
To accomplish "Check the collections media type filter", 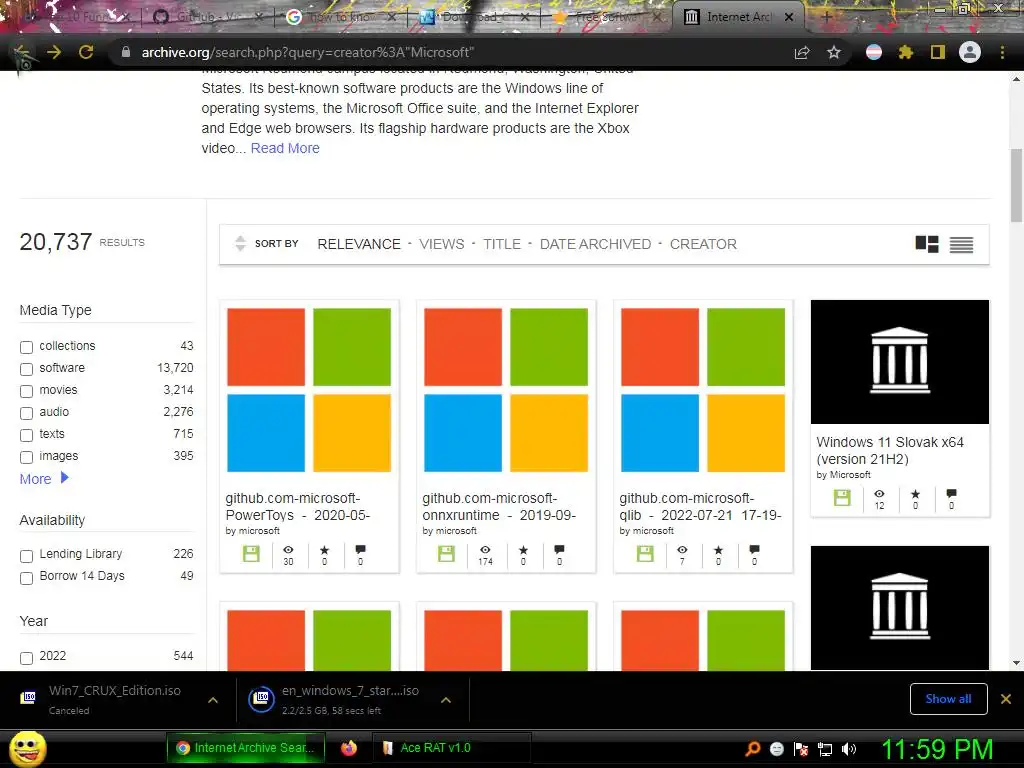I will coord(26,347).
